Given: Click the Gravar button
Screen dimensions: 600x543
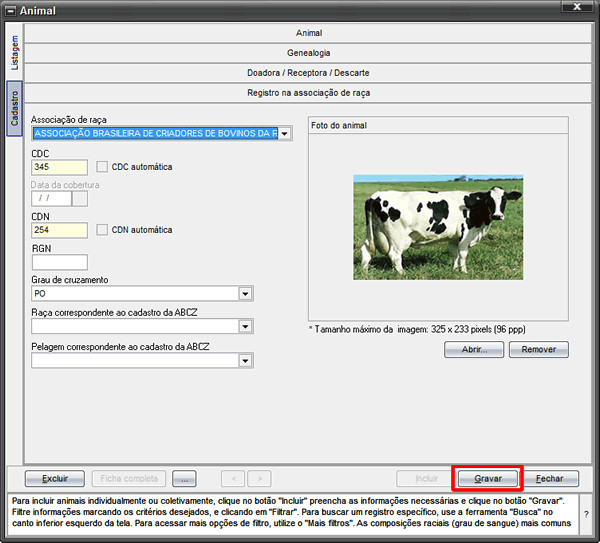Looking at the screenshot, I should 488,478.
